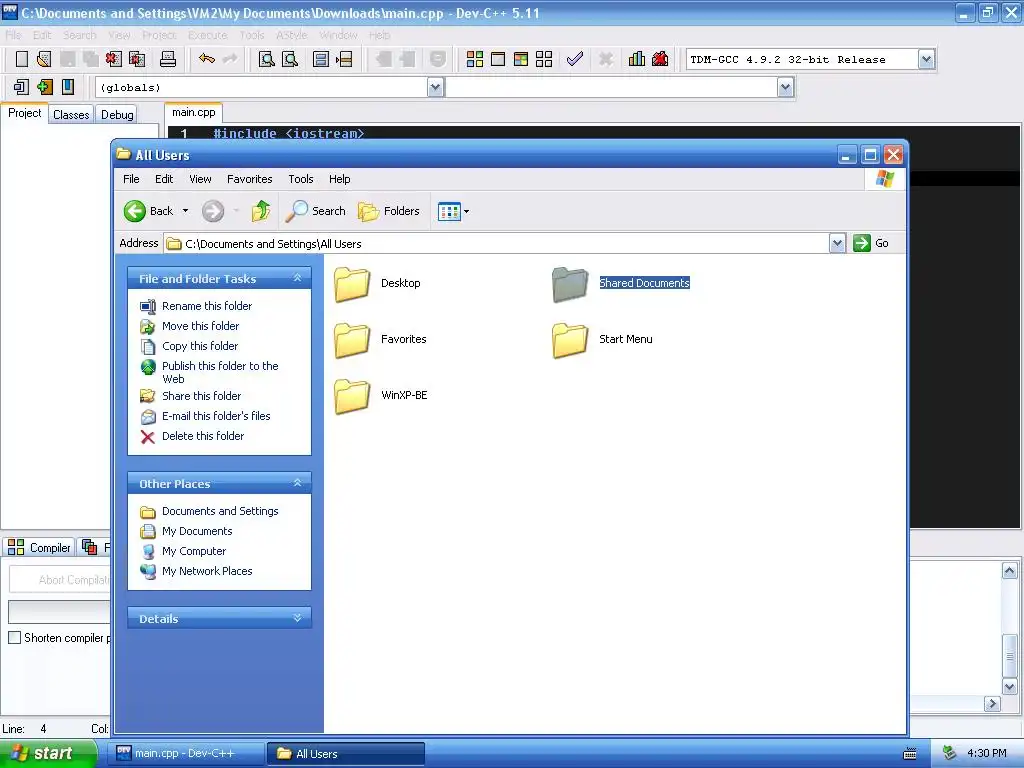Open the Help menu in All Users window
Viewport: 1024px width, 768px height.
[340, 179]
